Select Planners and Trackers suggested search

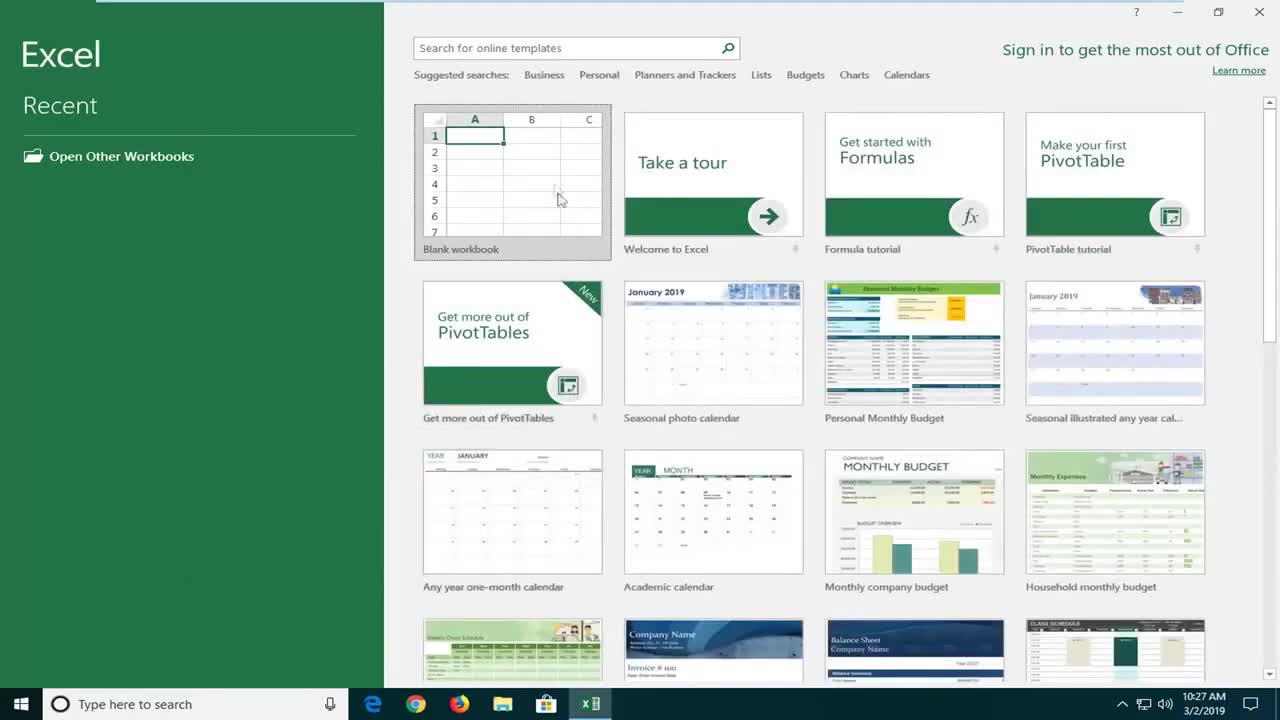tap(685, 75)
